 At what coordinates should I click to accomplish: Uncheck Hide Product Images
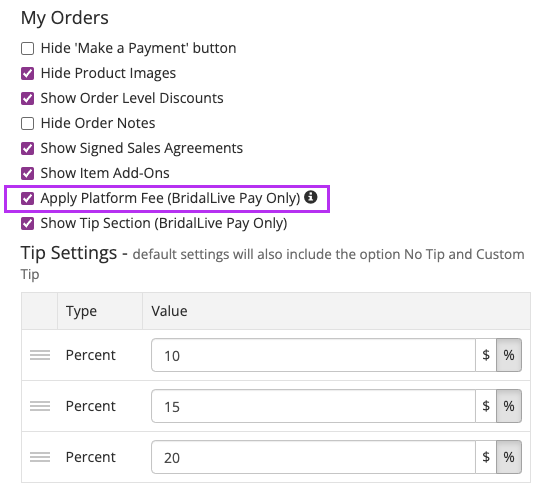click(28, 74)
